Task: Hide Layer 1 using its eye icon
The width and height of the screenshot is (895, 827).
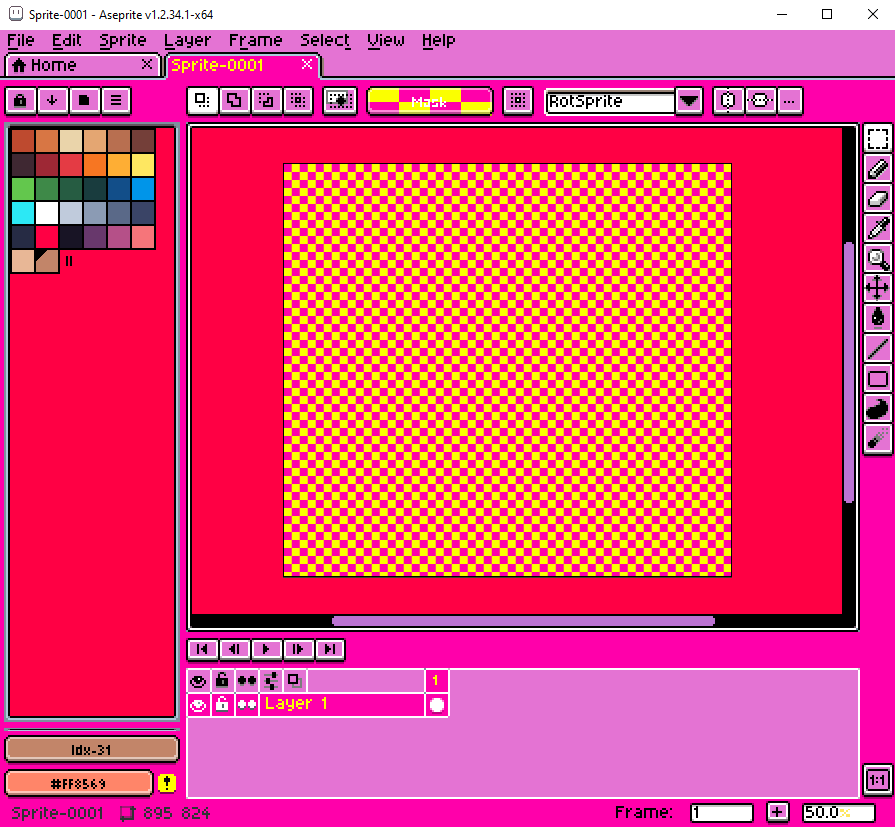Action: pyautogui.click(x=198, y=705)
